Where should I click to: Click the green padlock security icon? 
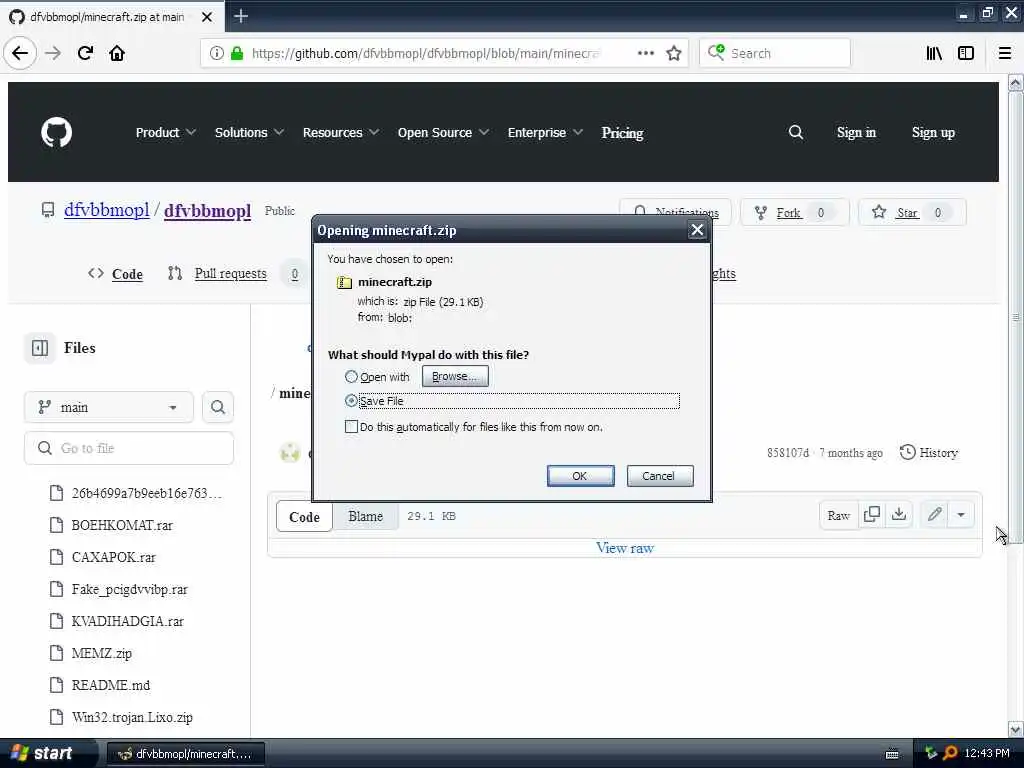pos(237,53)
